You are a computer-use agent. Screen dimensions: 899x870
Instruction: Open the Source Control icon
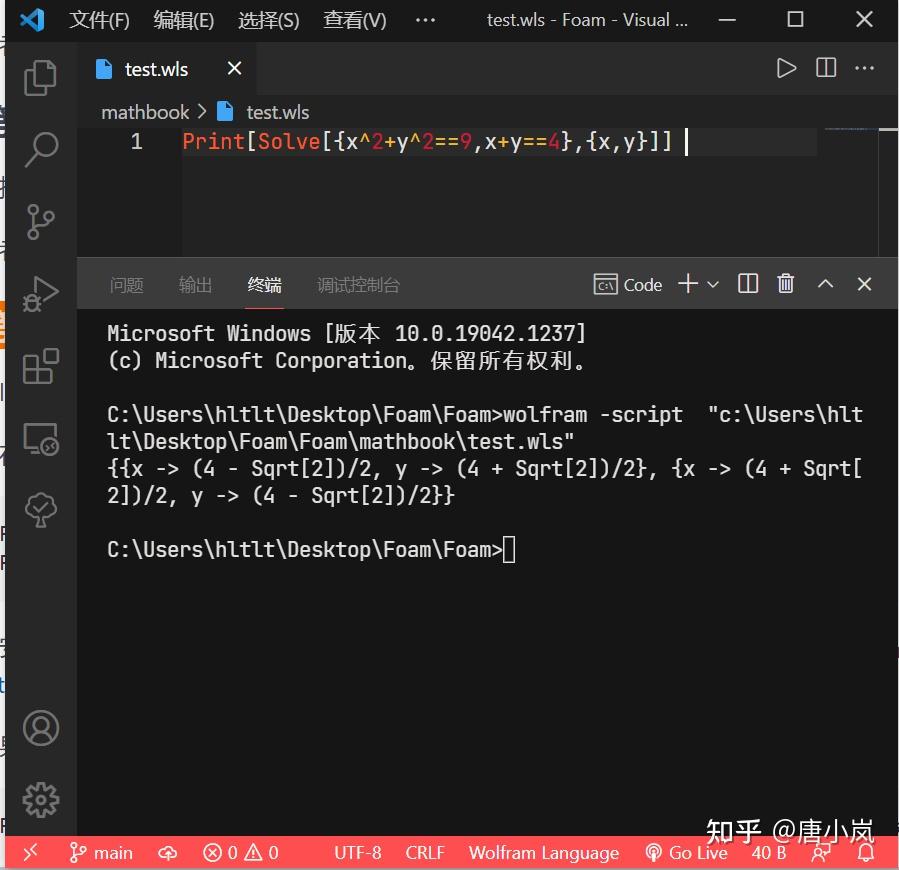(40, 221)
